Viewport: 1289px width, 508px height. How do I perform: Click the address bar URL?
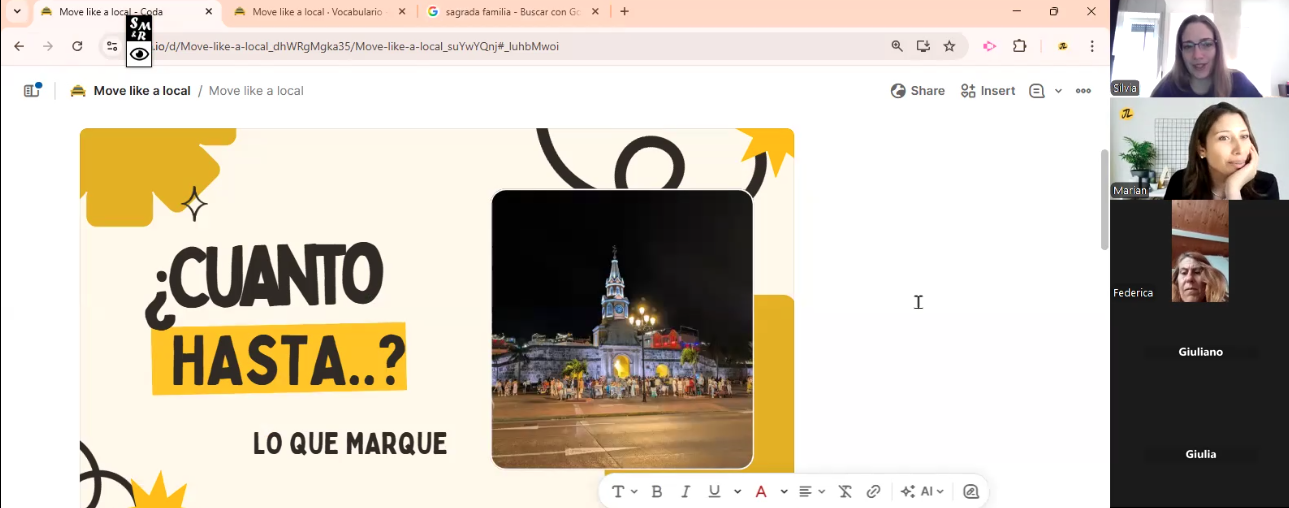tap(356, 46)
